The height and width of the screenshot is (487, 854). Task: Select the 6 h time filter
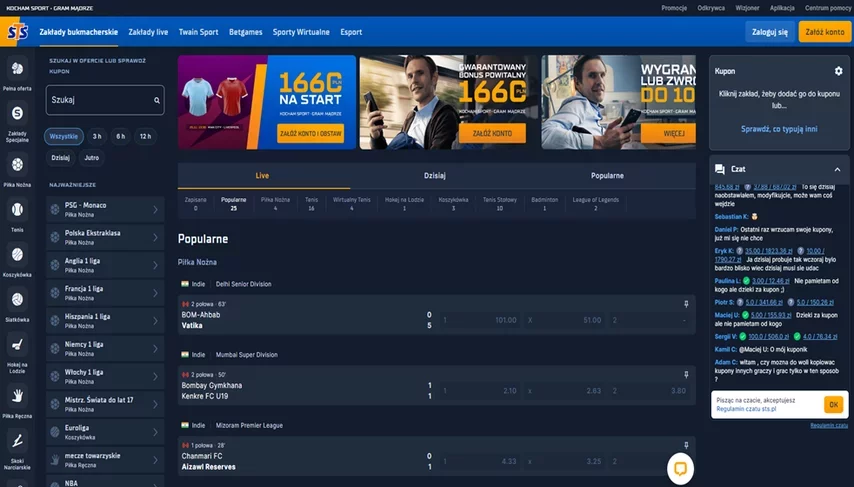click(x=120, y=136)
